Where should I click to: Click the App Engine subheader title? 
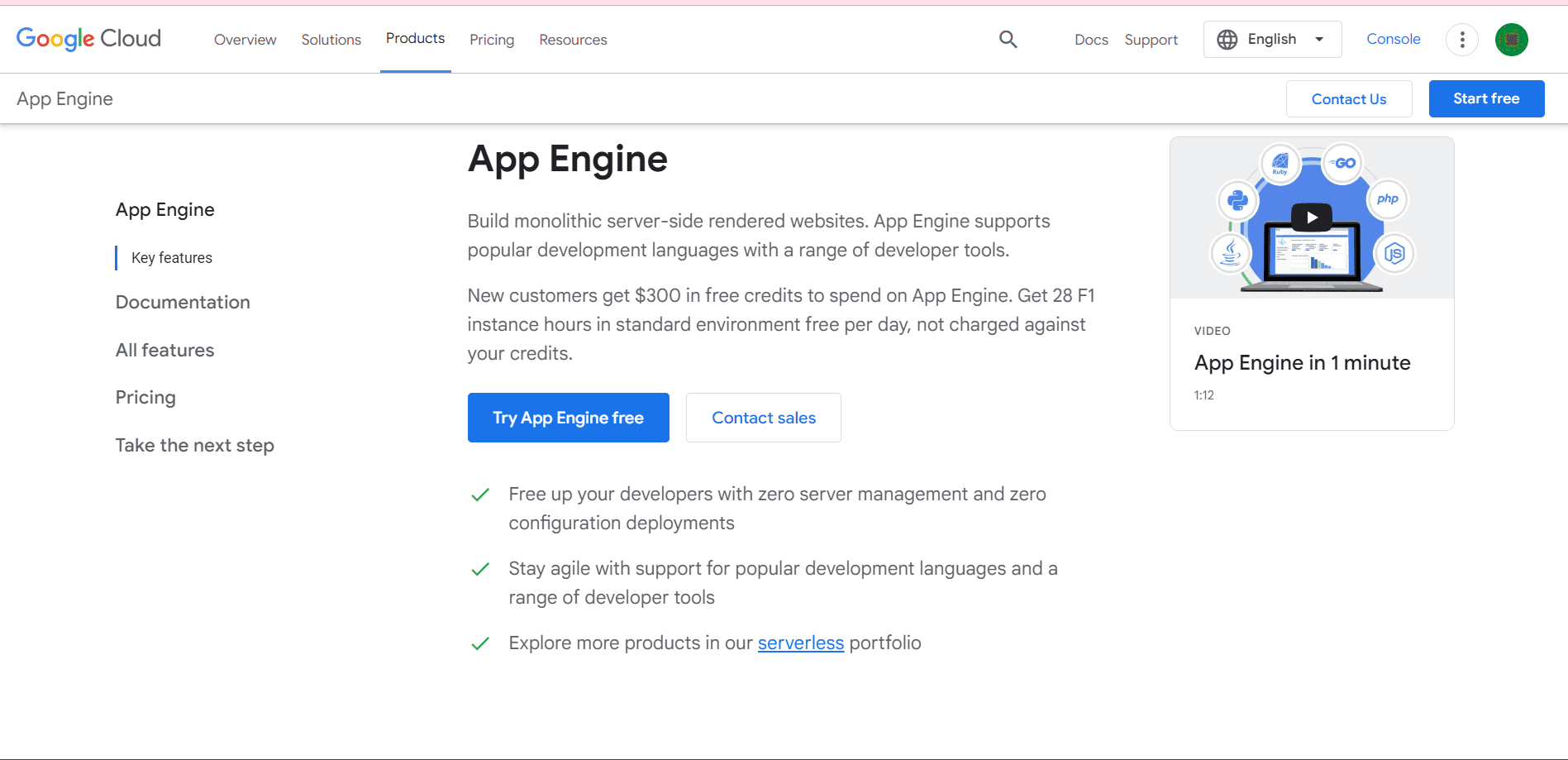(64, 98)
